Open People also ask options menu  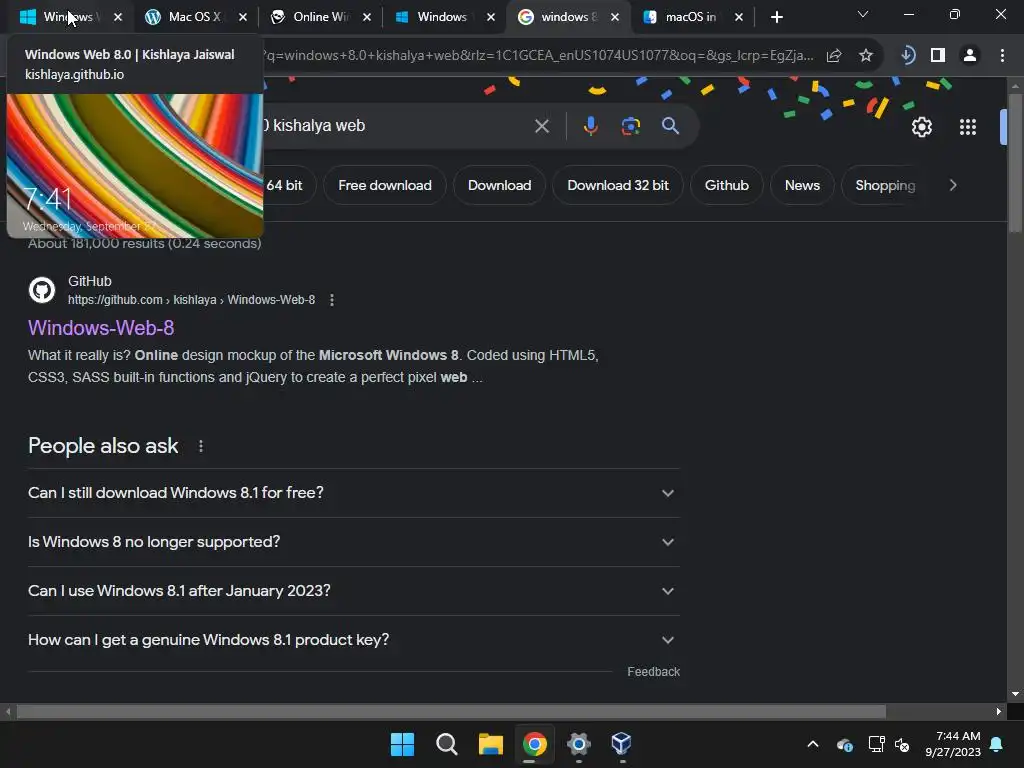coord(200,446)
